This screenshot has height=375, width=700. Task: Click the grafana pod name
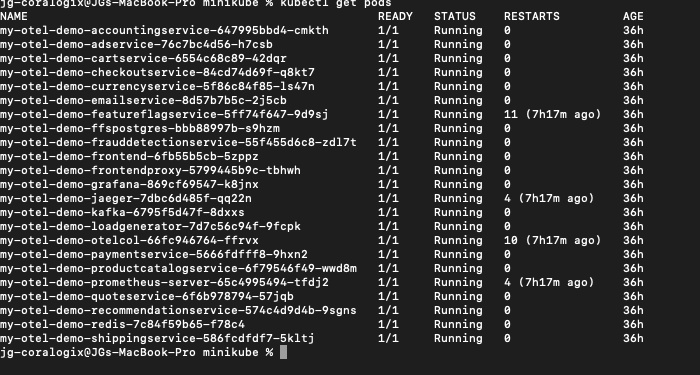coord(129,184)
